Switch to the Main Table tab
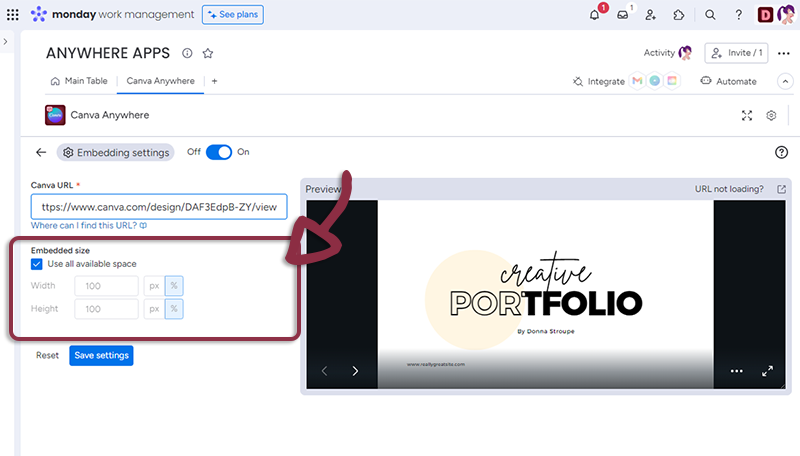 pos(80,81)
